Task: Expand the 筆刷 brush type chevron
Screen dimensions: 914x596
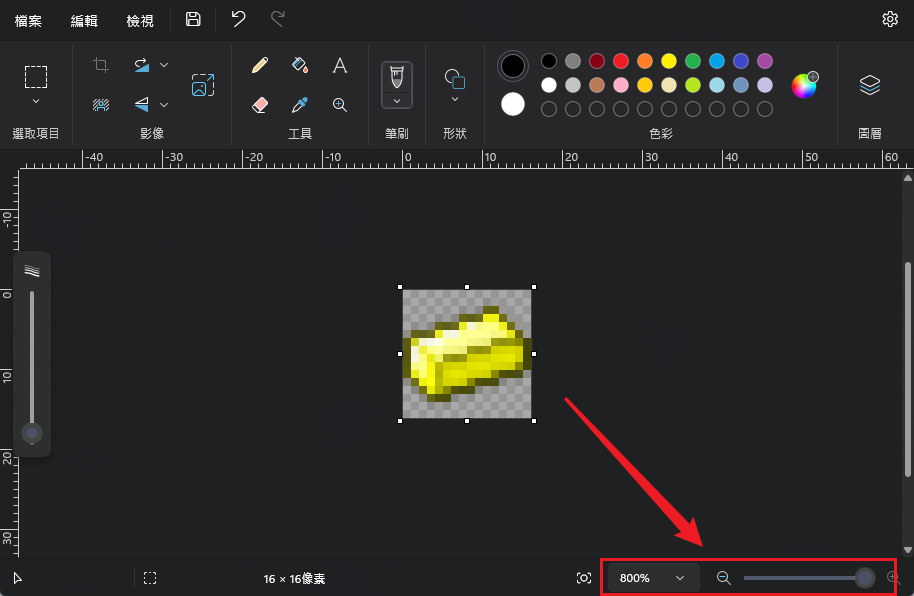Action: [x=397, y=101]
